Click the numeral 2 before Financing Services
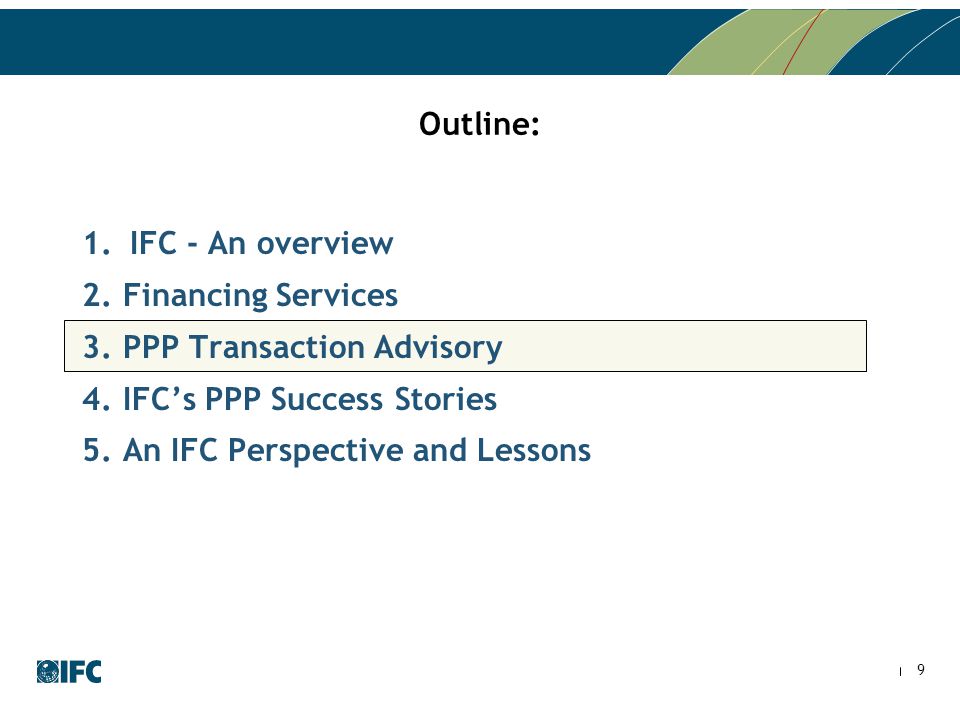The height and width of the screenshot is (720, 960). [93, 295]
